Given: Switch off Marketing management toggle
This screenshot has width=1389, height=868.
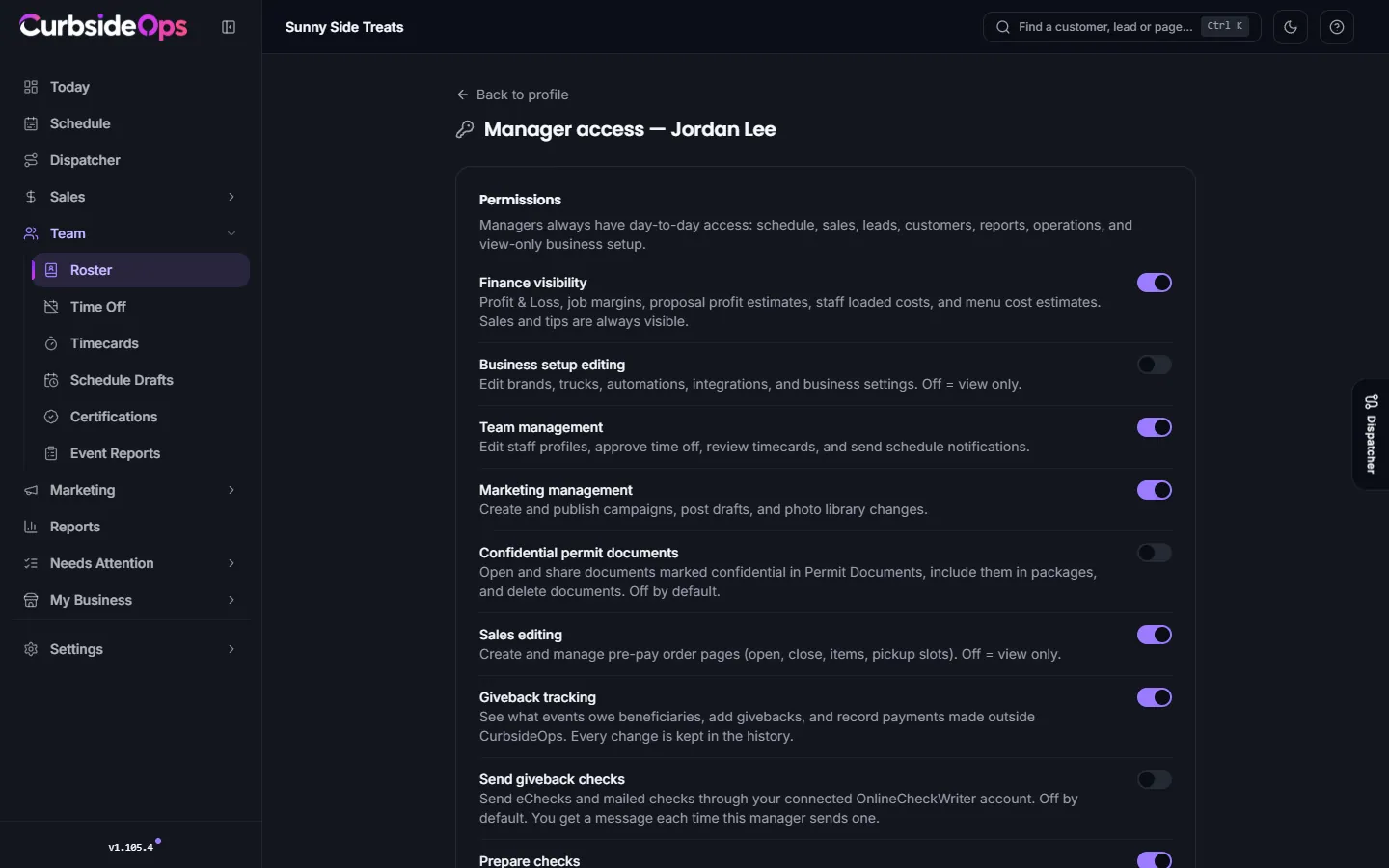Looking at the screenshot, I should tap(1155, 490).
